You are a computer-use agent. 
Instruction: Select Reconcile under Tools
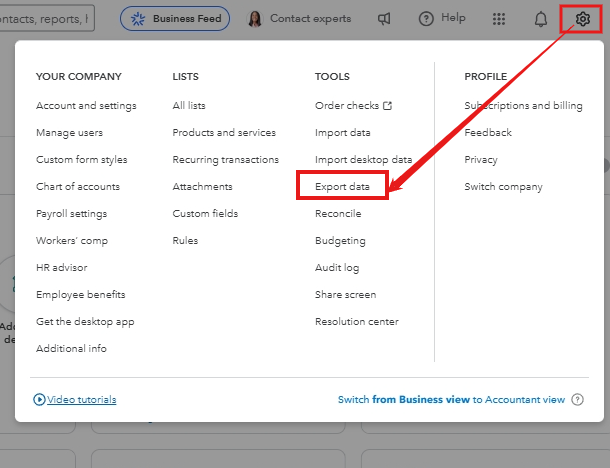point(338,214)
